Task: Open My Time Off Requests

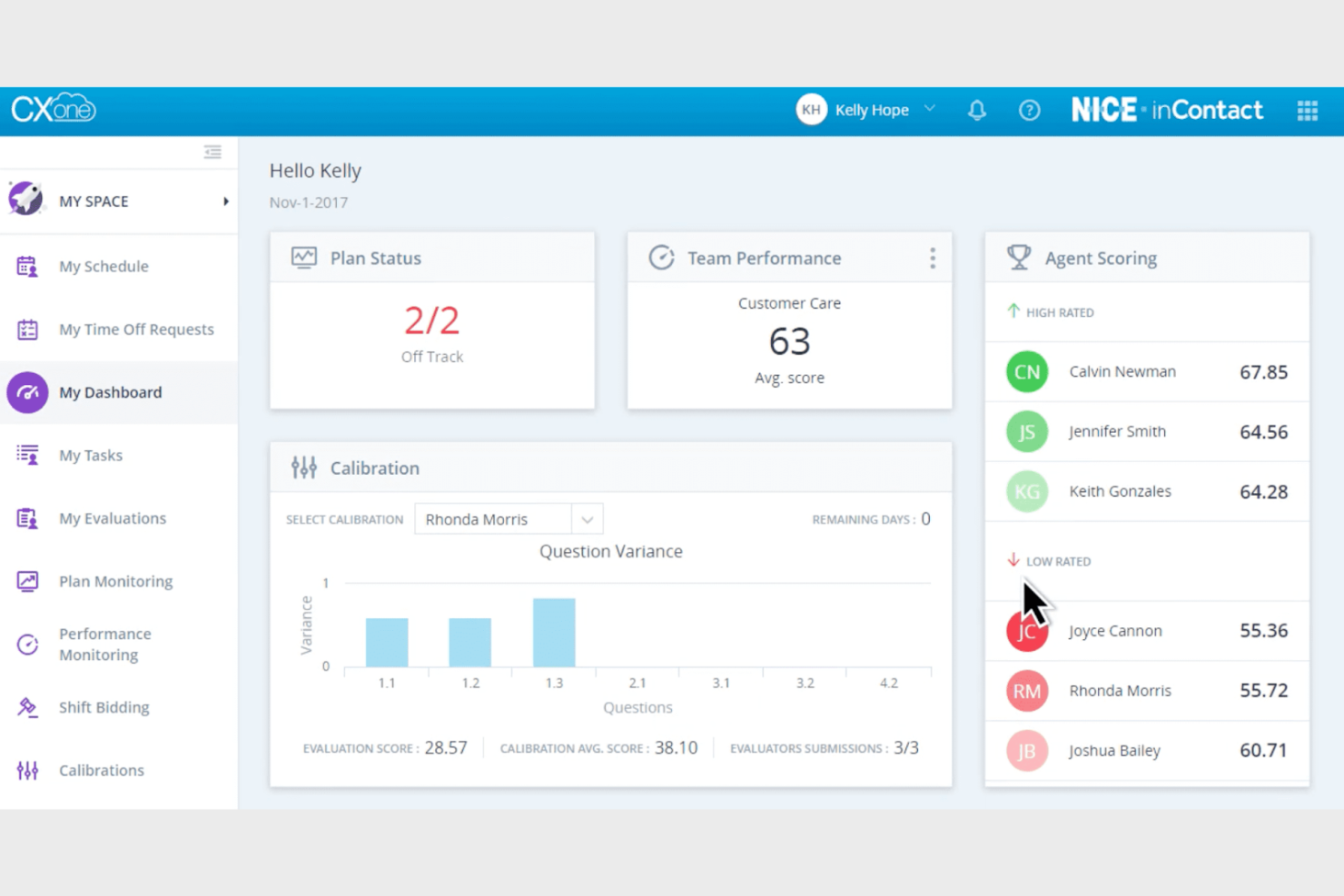Action: pos(136,329)
